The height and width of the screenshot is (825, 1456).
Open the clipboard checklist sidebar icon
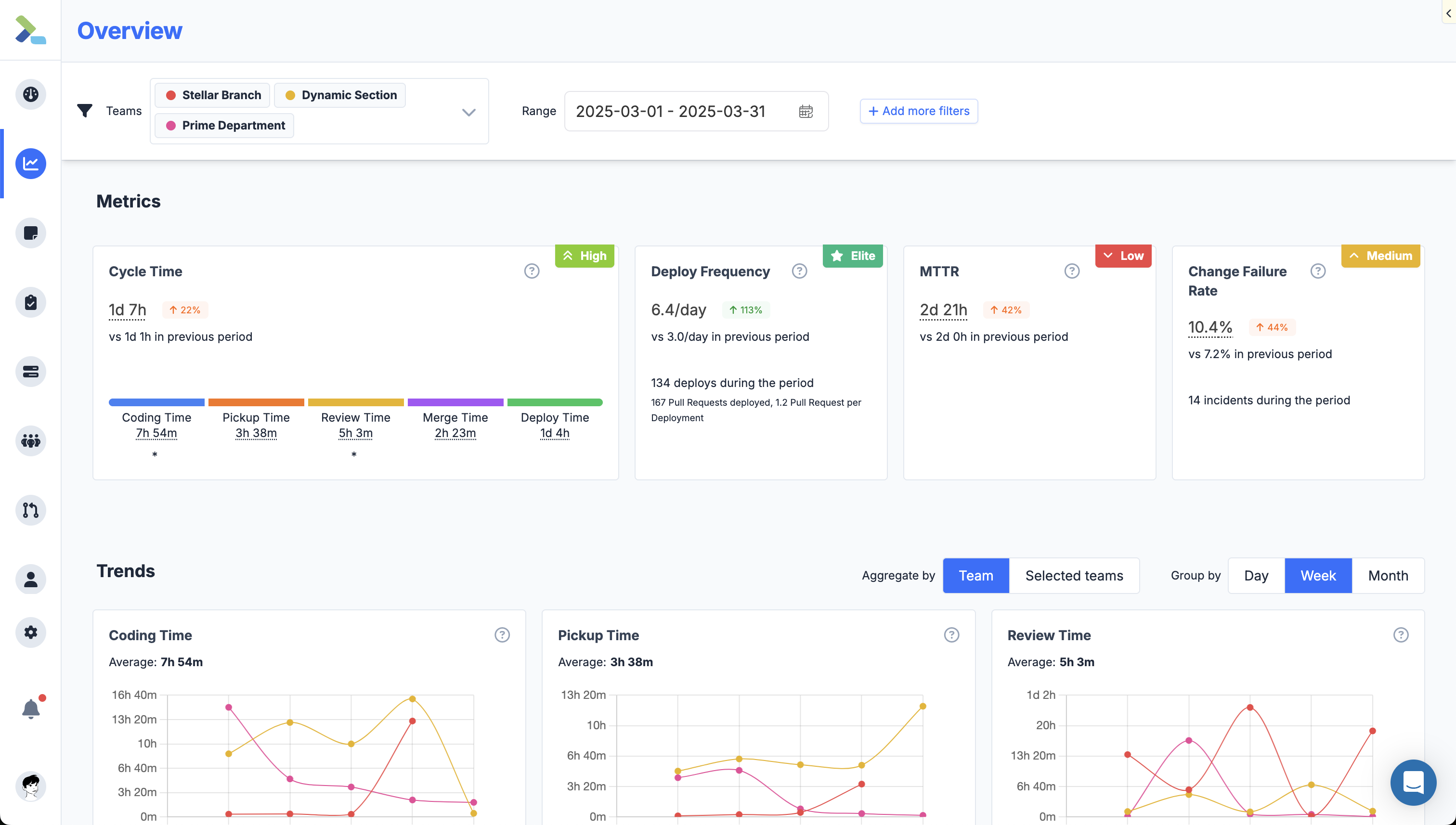(31, 303)
